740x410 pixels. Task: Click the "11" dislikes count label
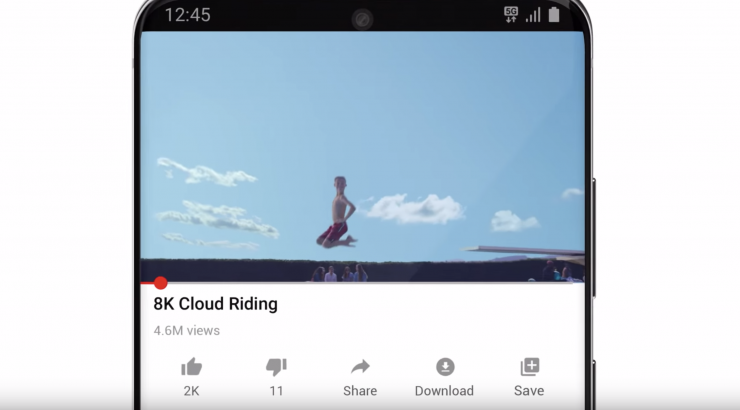tap(276, 391)
